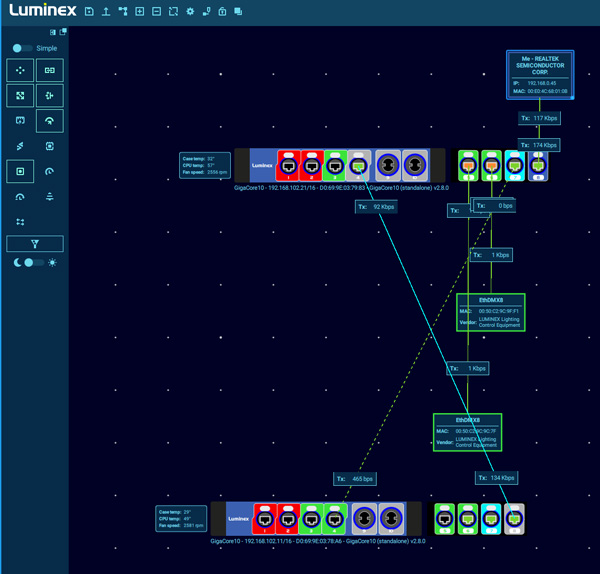This screenshot has height=574, width=600.
Task: Toggle the diagonal expand arrows button in sidebar
Action: click(x=20, y=96)
